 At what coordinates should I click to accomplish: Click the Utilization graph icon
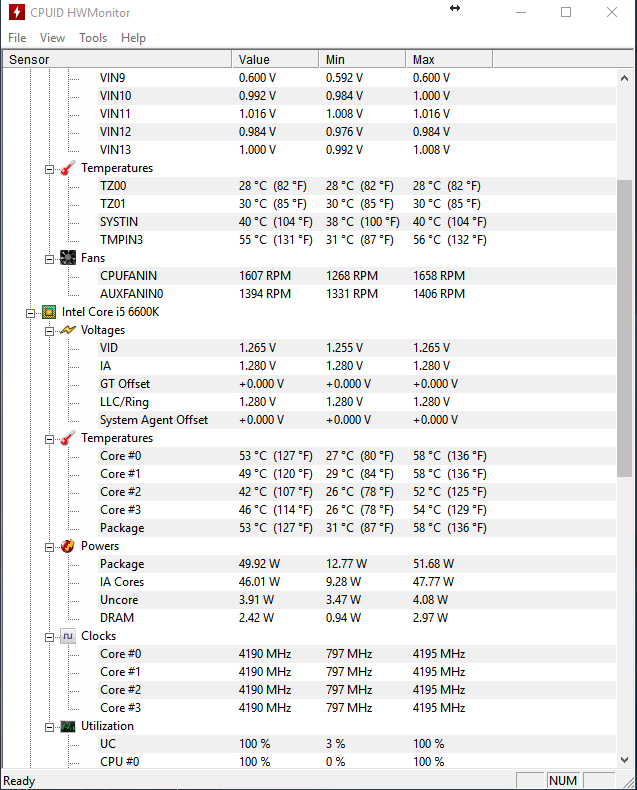[x=68, y=726]
